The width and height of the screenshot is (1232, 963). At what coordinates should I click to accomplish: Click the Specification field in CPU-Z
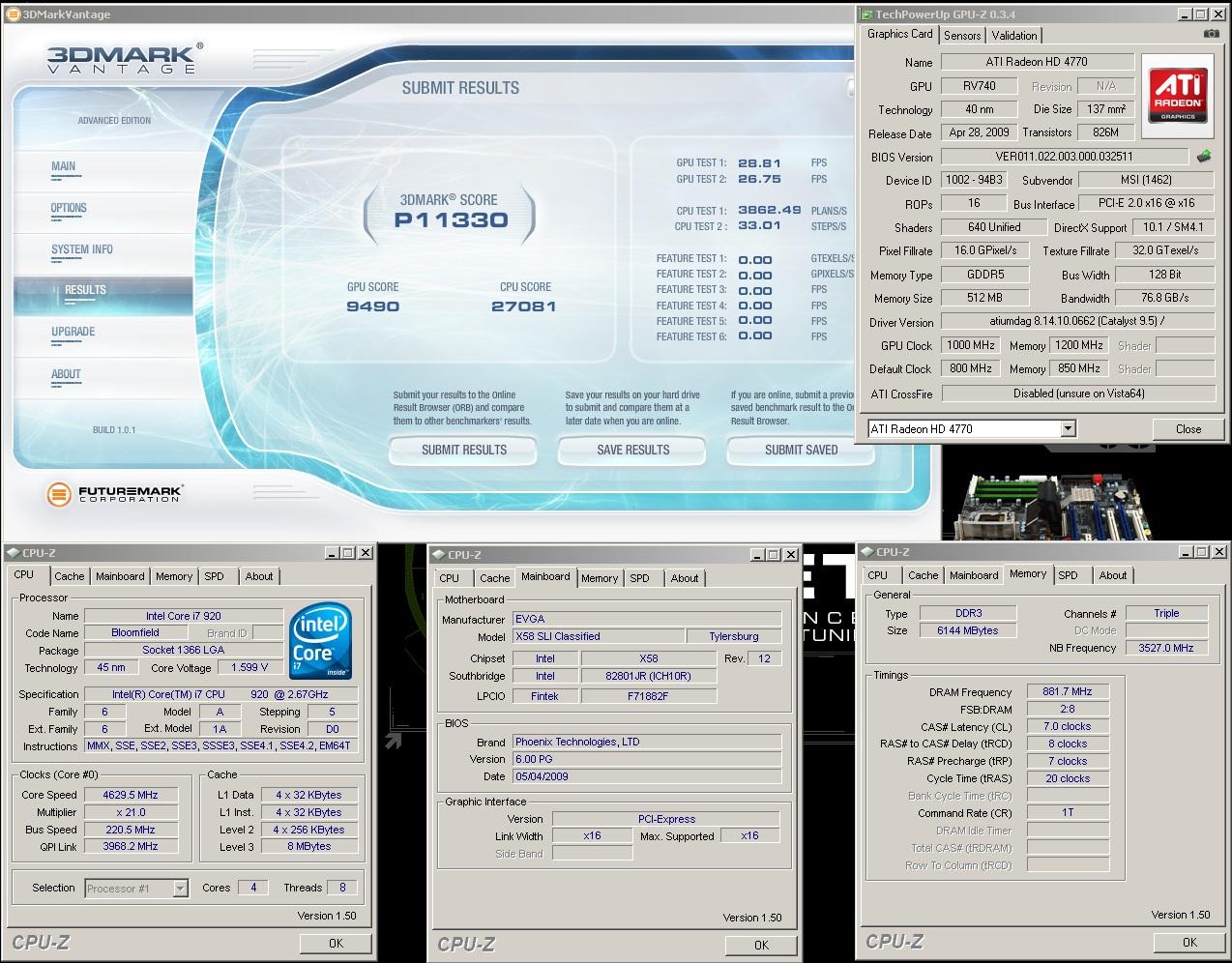[x=220, y=694]
